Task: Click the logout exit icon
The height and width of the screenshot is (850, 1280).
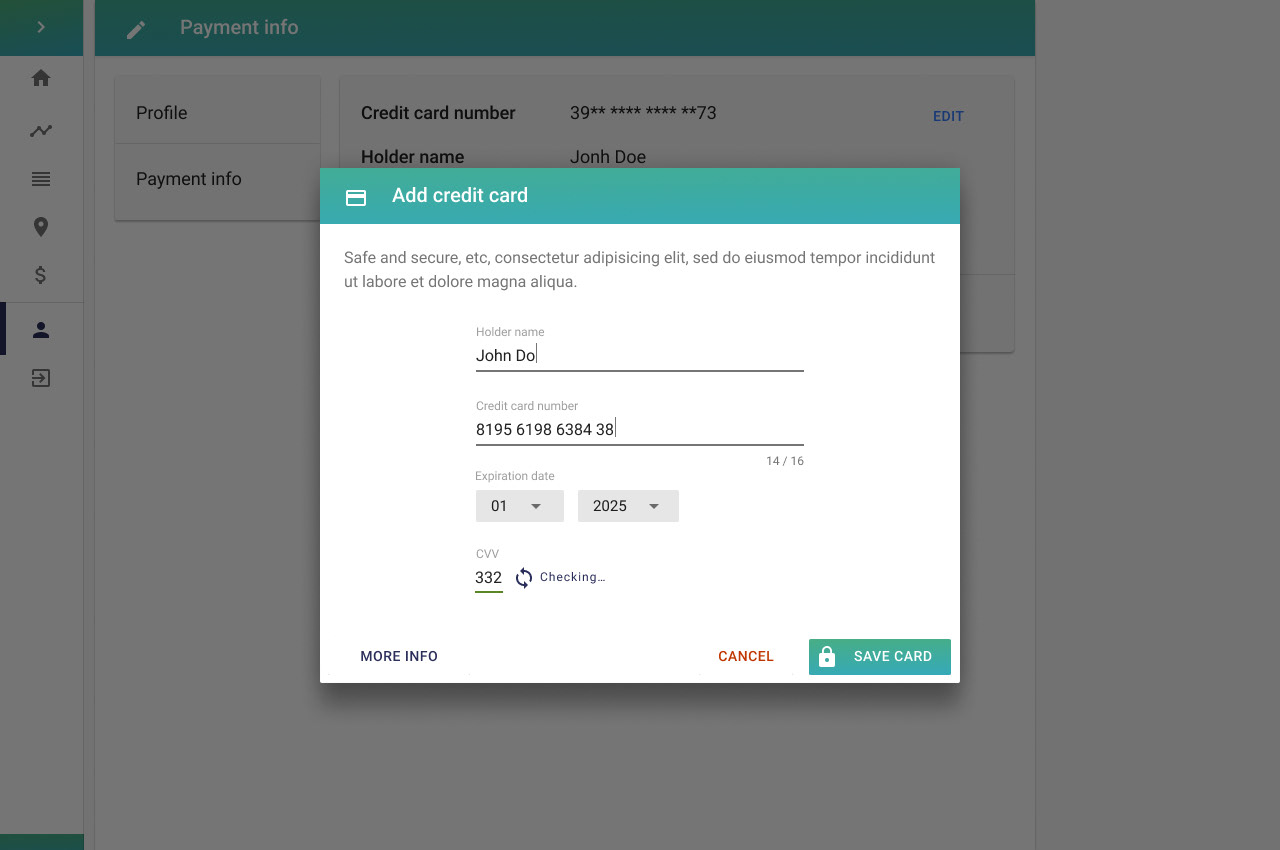Action: pyautogui.click(x=41, y=378)
